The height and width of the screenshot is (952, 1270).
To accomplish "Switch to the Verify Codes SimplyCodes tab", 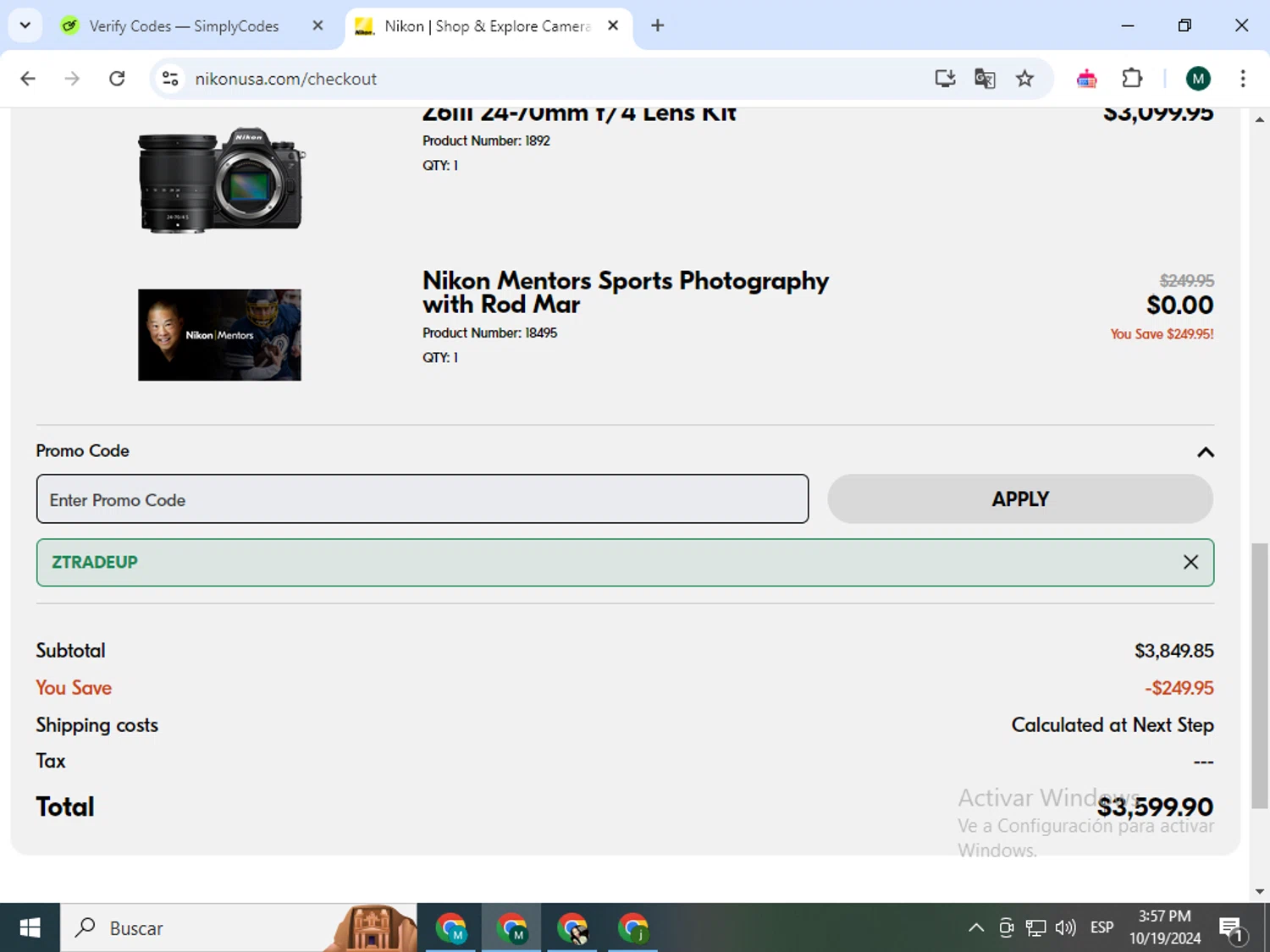I will pos(184,26).
